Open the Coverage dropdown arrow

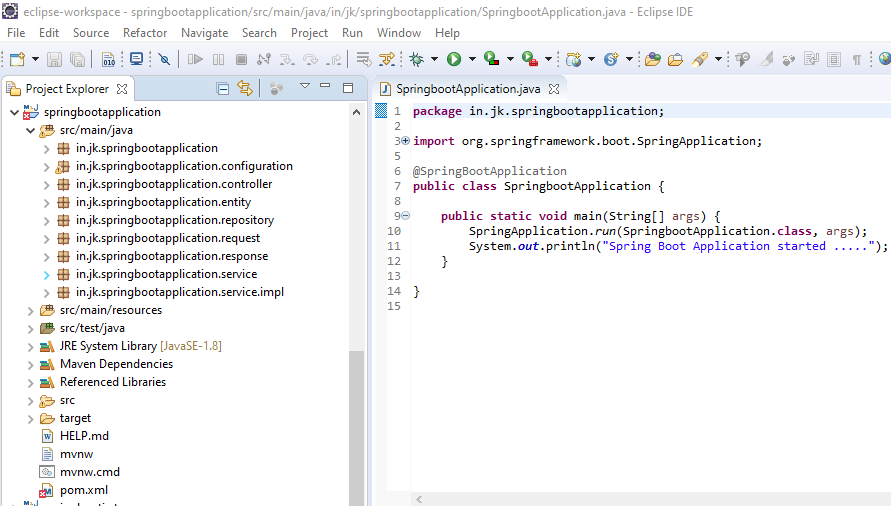pos(510,59)
